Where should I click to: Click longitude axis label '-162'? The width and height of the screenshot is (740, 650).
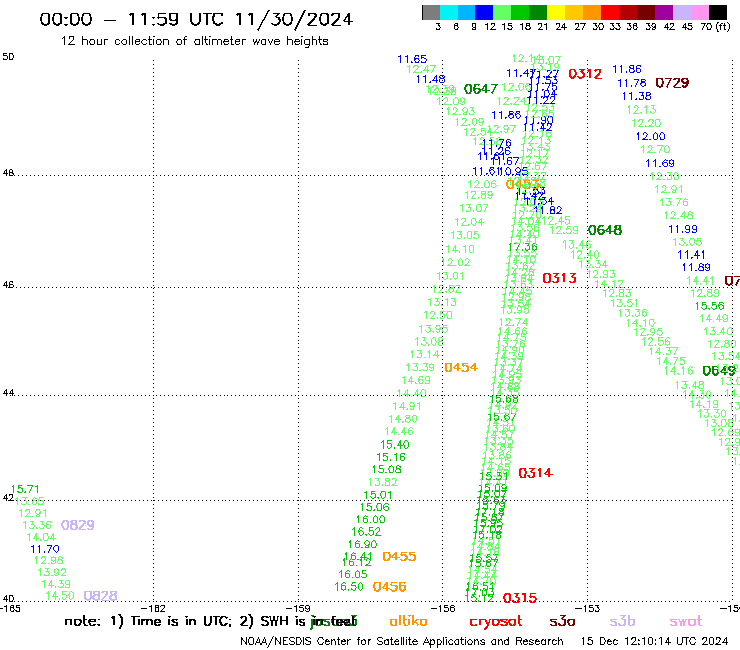(x=153, y=609)
